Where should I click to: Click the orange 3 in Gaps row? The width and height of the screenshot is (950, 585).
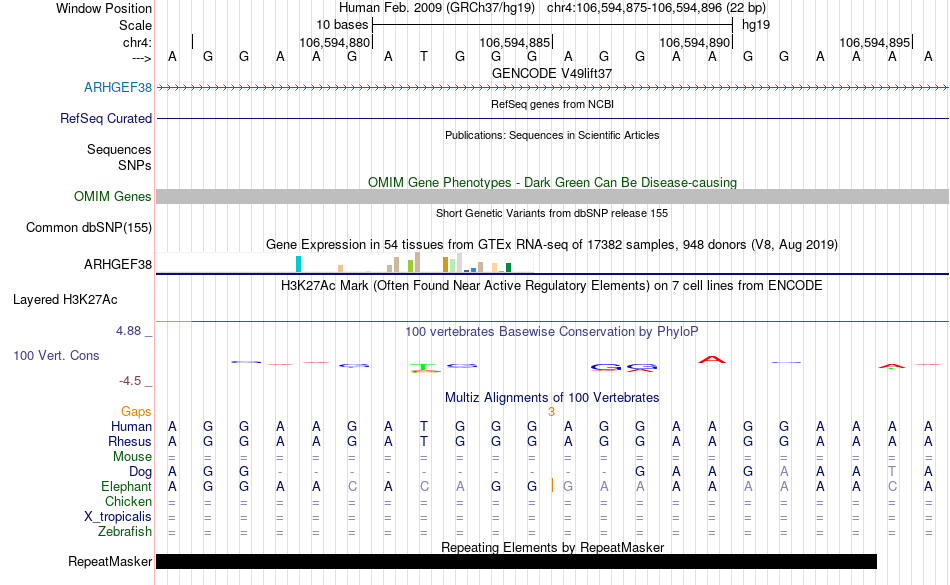[551, 412]
